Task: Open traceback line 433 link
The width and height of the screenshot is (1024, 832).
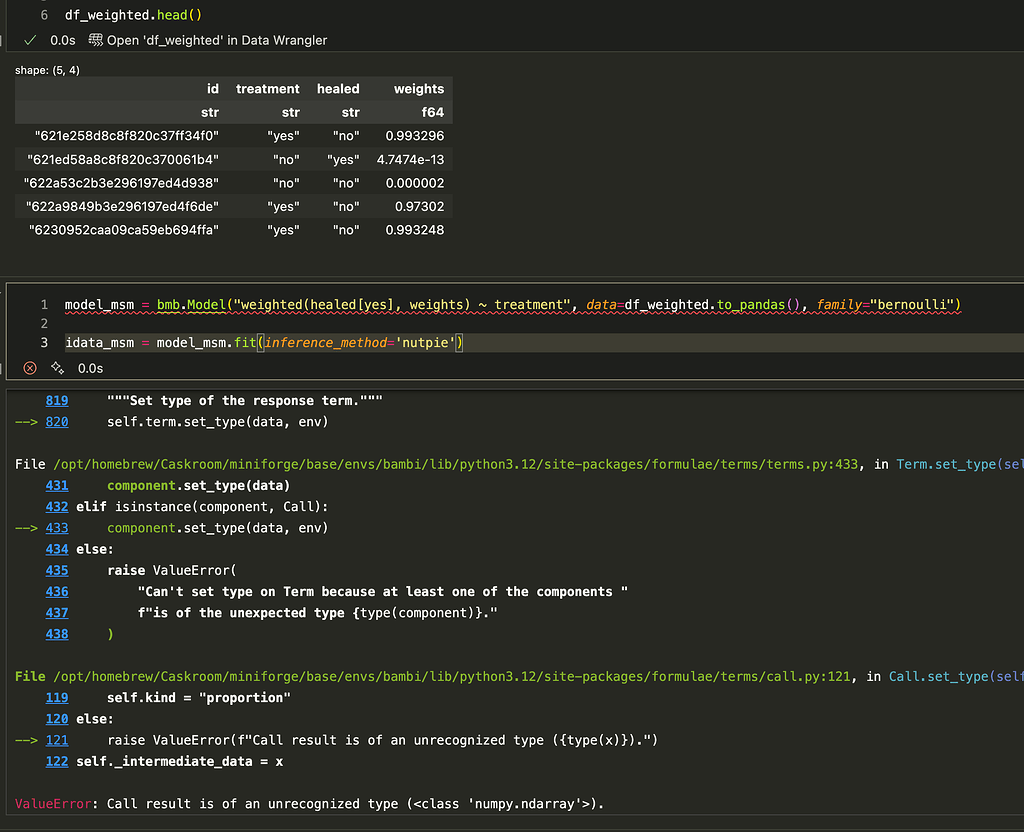Action: click(x=57, y=528)
